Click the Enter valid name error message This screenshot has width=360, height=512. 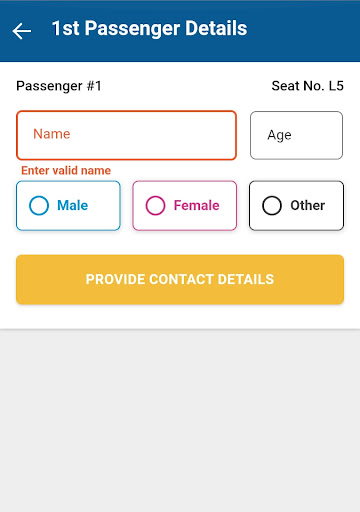pos(66,170)
